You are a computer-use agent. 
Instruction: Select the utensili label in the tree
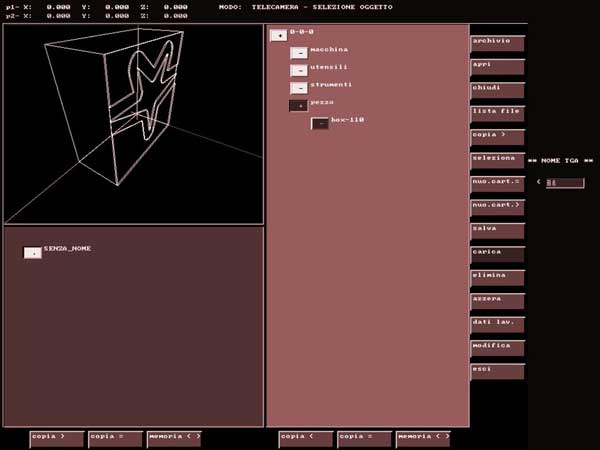[329, 67]
